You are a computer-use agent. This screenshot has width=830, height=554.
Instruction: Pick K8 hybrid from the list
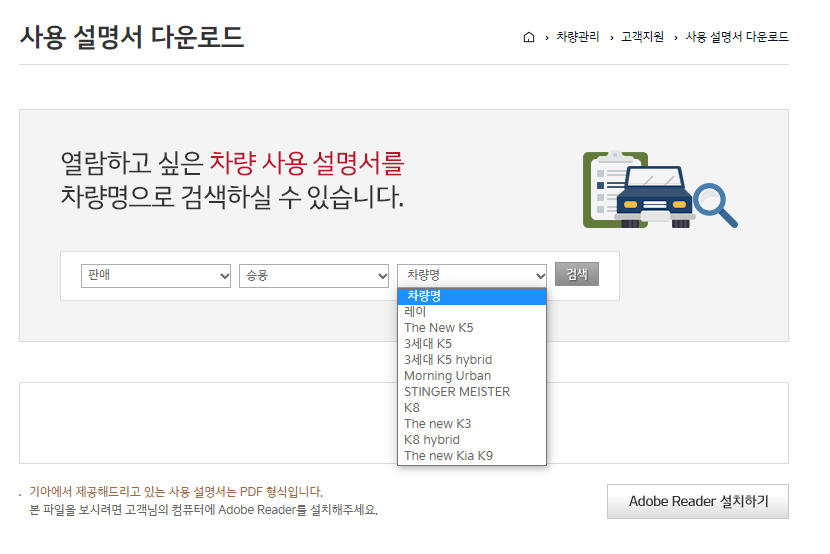pyautogui.click(x=472, y=440)
